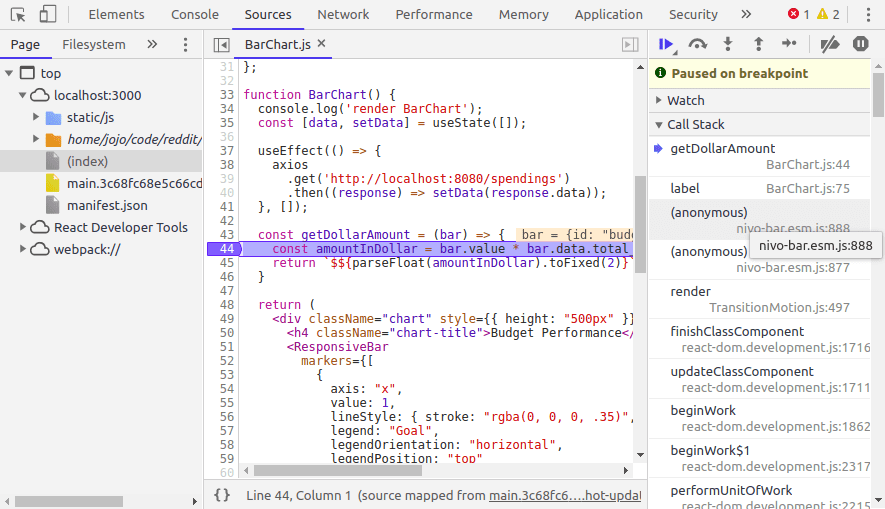Open the Application tab

point(608,15)
